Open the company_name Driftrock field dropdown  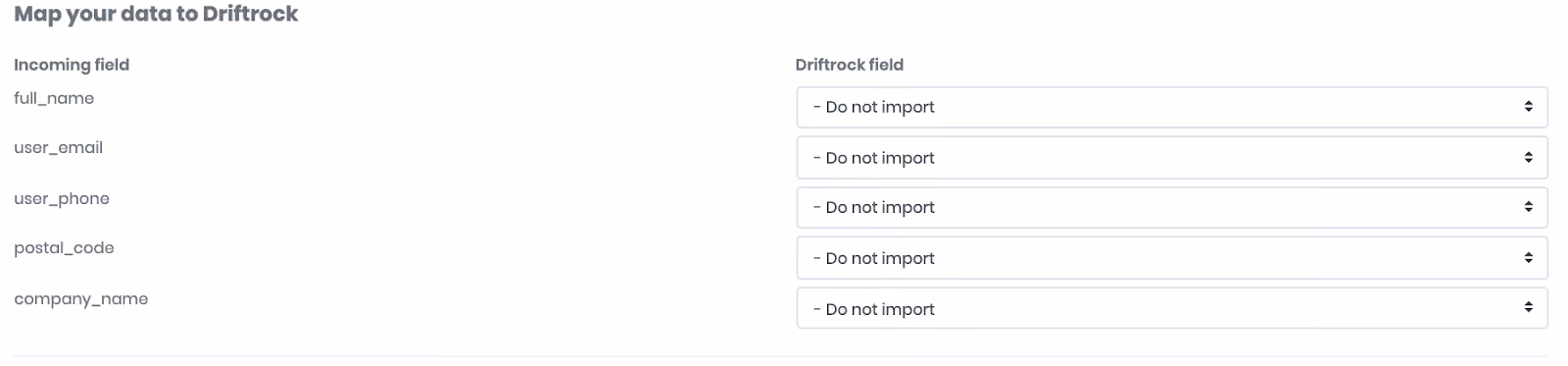coord(1171,308)
